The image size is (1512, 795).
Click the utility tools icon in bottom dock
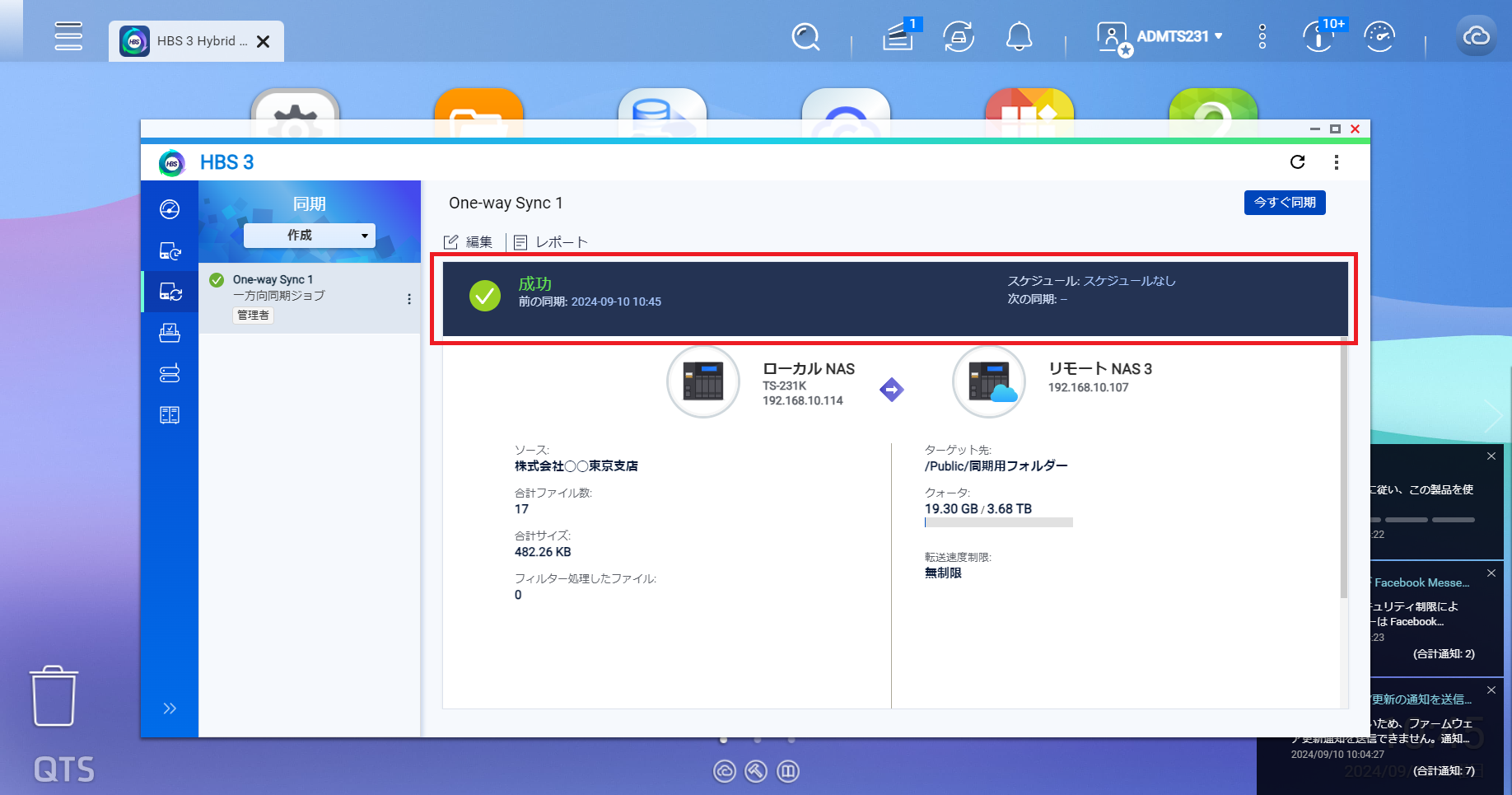(x=756, y=771)
